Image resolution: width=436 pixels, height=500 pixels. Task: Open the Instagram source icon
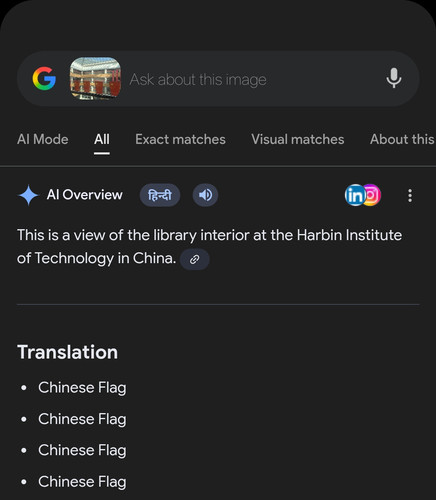pyautogui.click(x=372, y=195)
